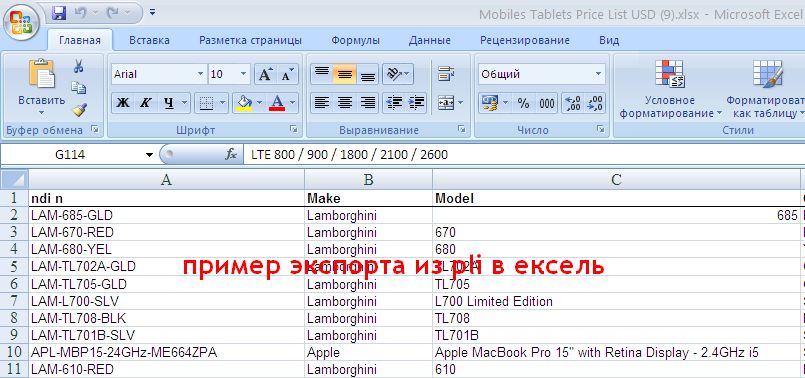805x378 pixels.
Task: Open Число group dialog launcher
Action: (x=601, y=129)
